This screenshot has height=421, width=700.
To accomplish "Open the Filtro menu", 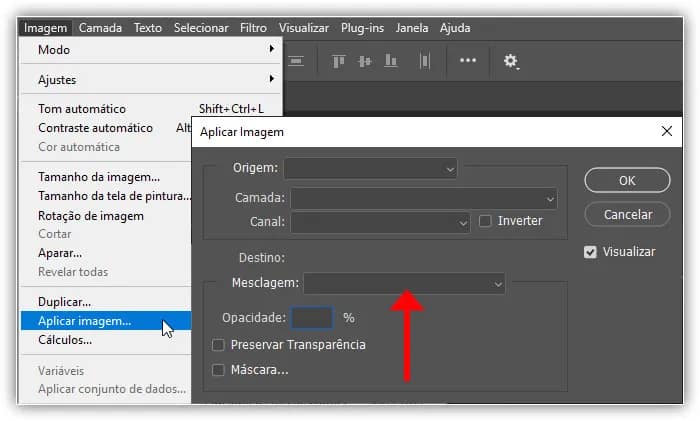I will pos(254,28).
